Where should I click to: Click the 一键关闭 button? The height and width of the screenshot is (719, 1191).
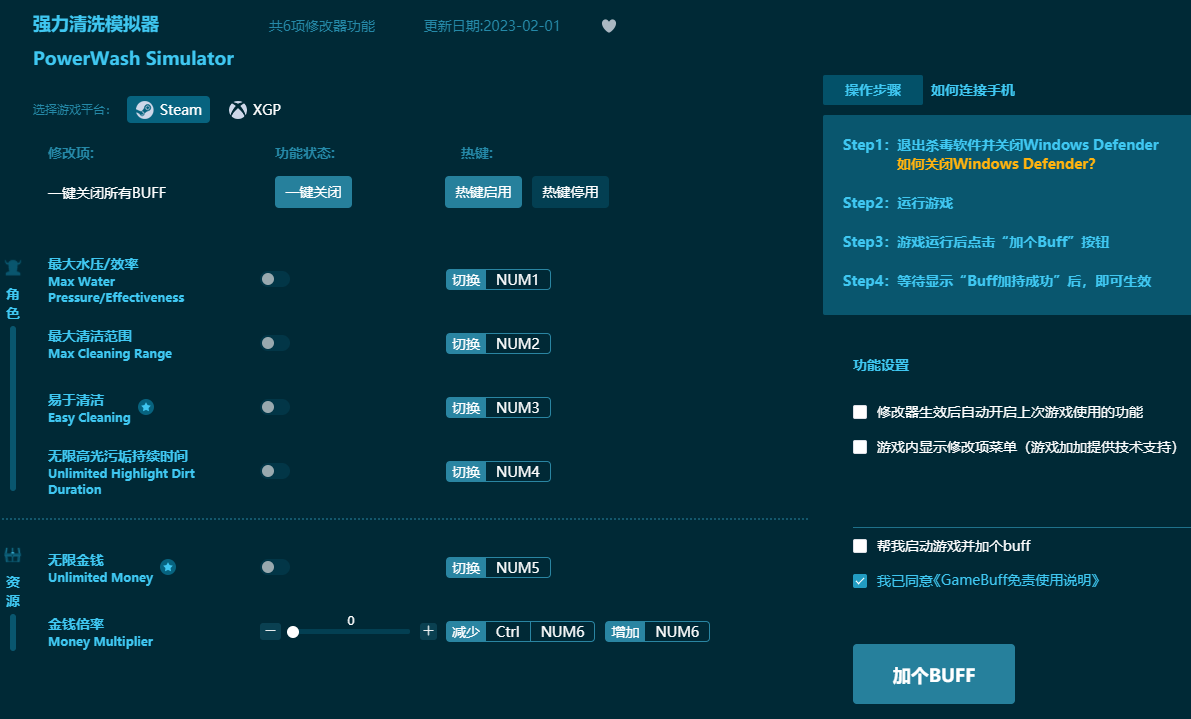tap(313, 192)
